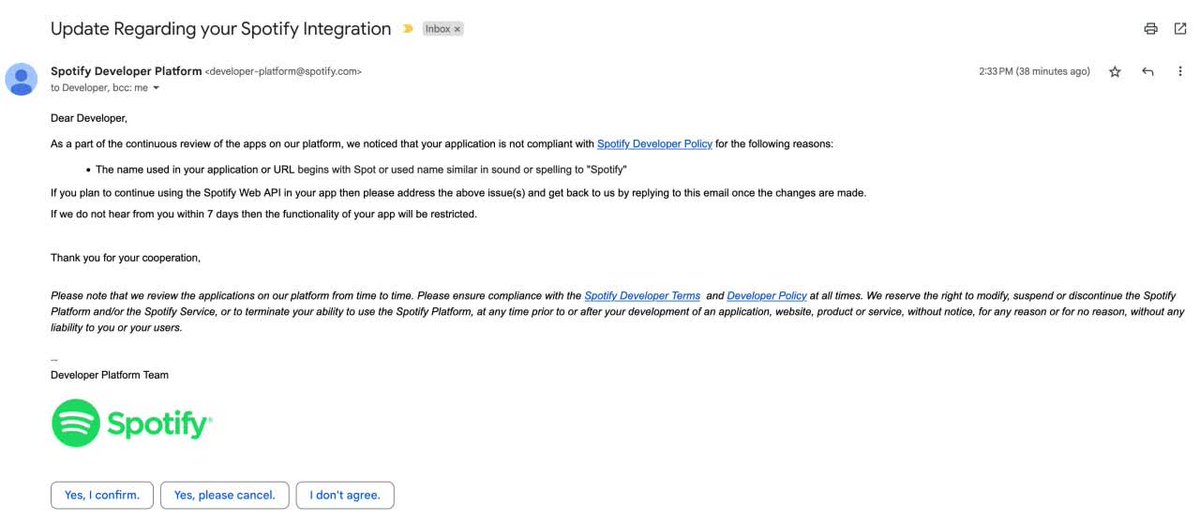Click the Spotify logo image in signature
The image size is (1200, 521).
[132, 423]
